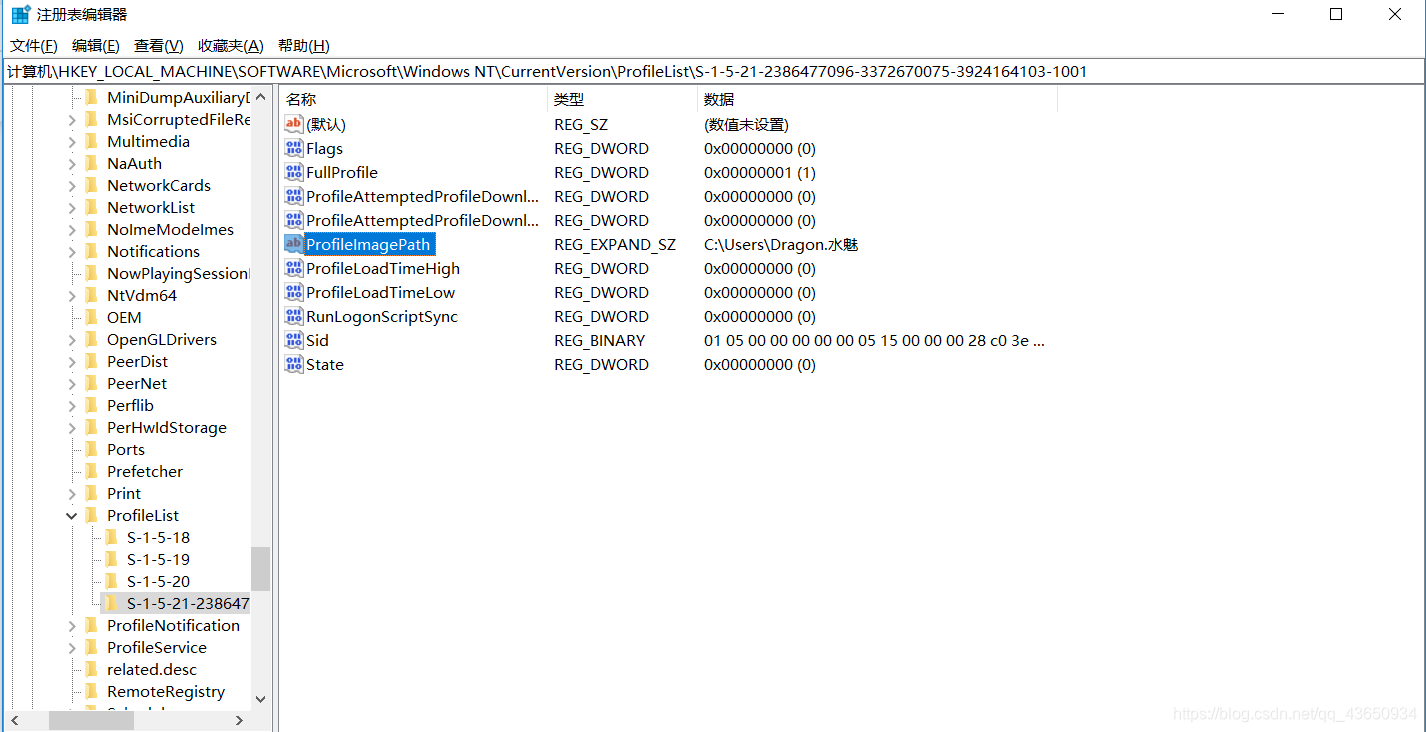Click the tree vertical scrollbar up arrow
Viewport: 1426px width, 732px height.
tap(260, 98)
